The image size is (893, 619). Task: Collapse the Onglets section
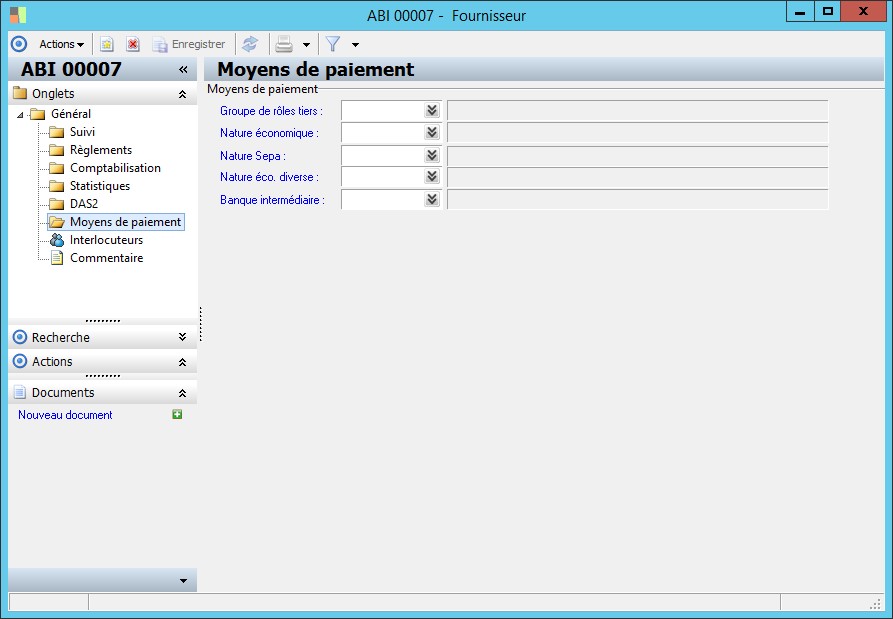[x=182, y=94]
